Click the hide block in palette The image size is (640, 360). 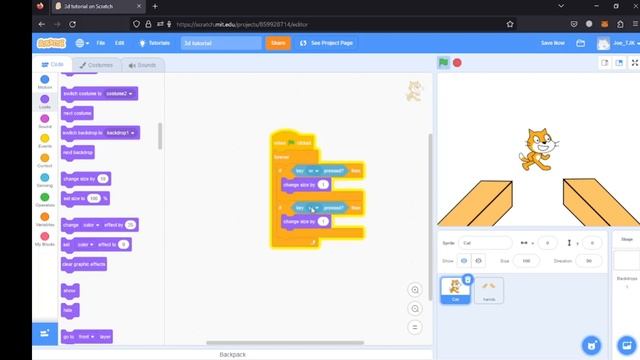click(70, 310)
